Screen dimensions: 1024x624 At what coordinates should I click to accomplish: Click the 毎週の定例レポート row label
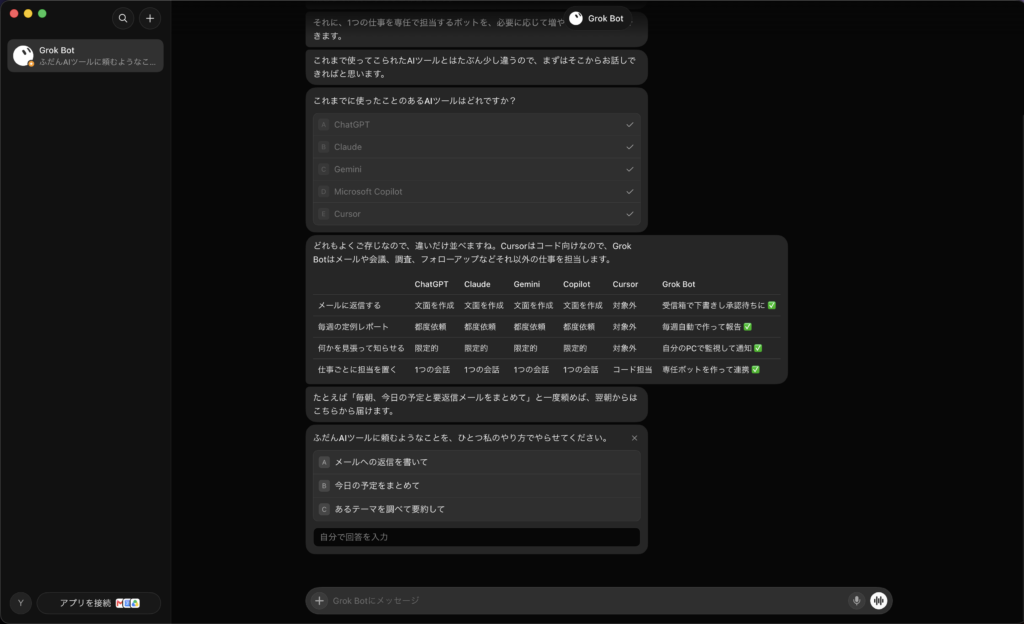pyautogui.click(x=353, y=327)
